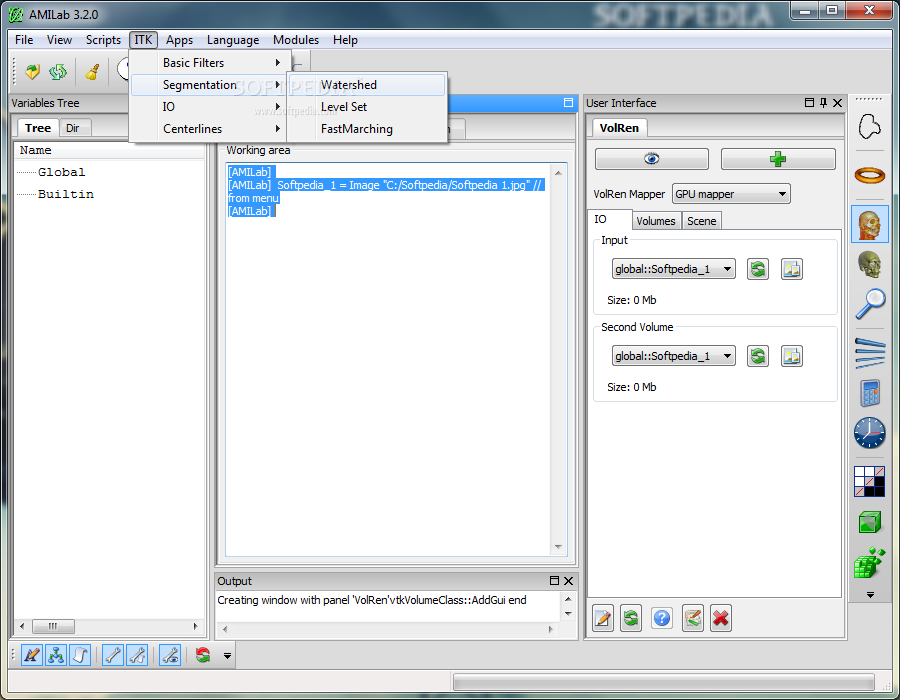Screen dimensions: 900x700
Task: Select the Global tree node
Action: (61, 172)
